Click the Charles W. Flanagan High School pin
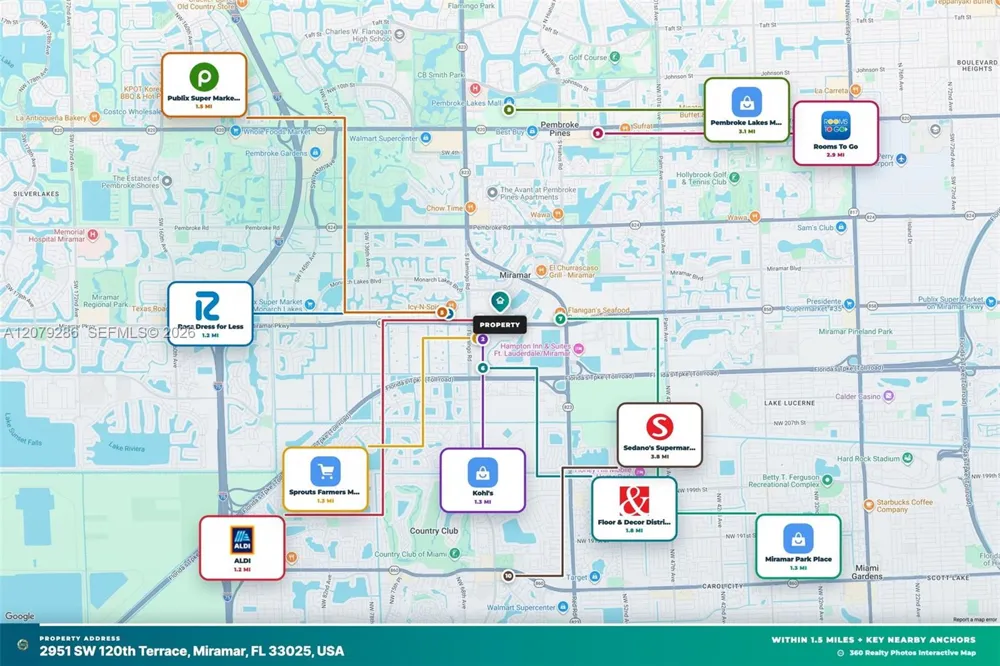Image resolution: width=1000 pixels, height=666 pixels. pos(399,34)
